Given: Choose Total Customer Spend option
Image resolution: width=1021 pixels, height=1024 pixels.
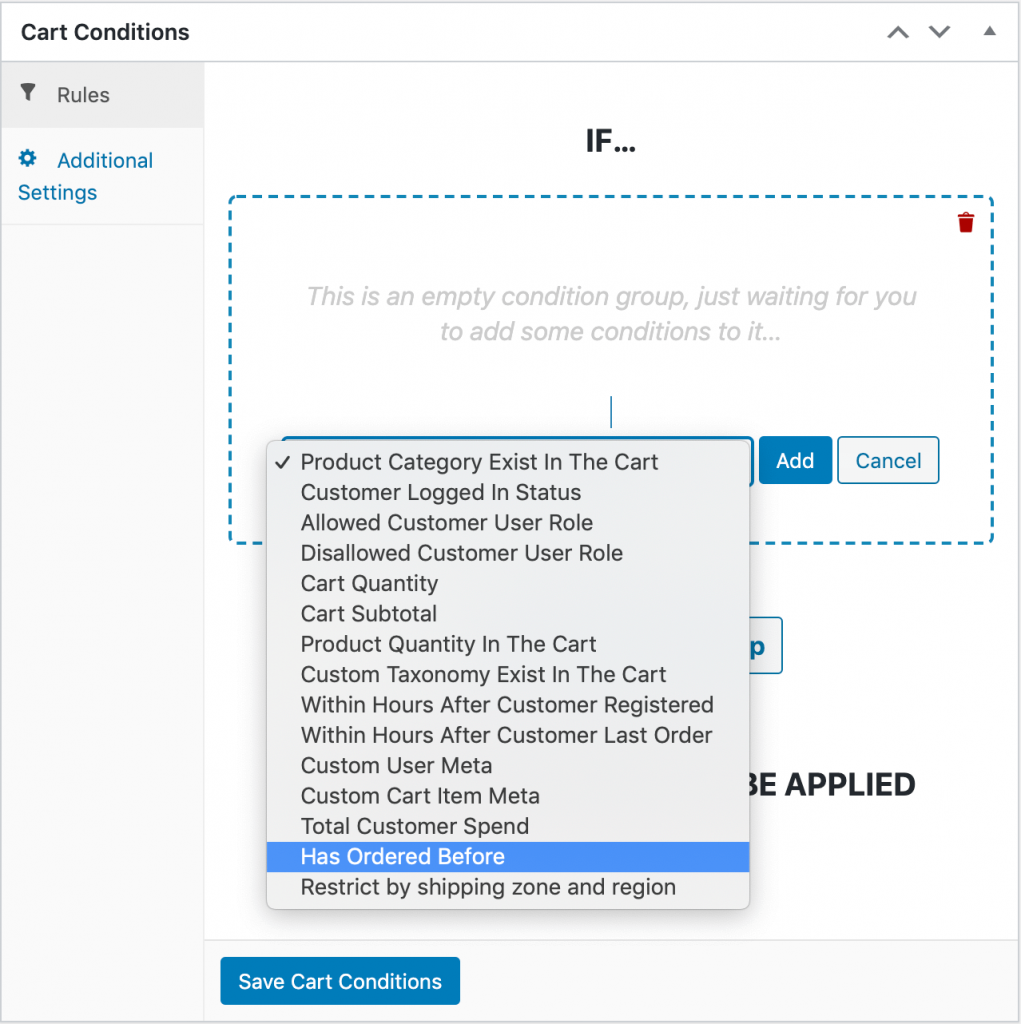Looking at the screenshot, I should pos(508,826).
